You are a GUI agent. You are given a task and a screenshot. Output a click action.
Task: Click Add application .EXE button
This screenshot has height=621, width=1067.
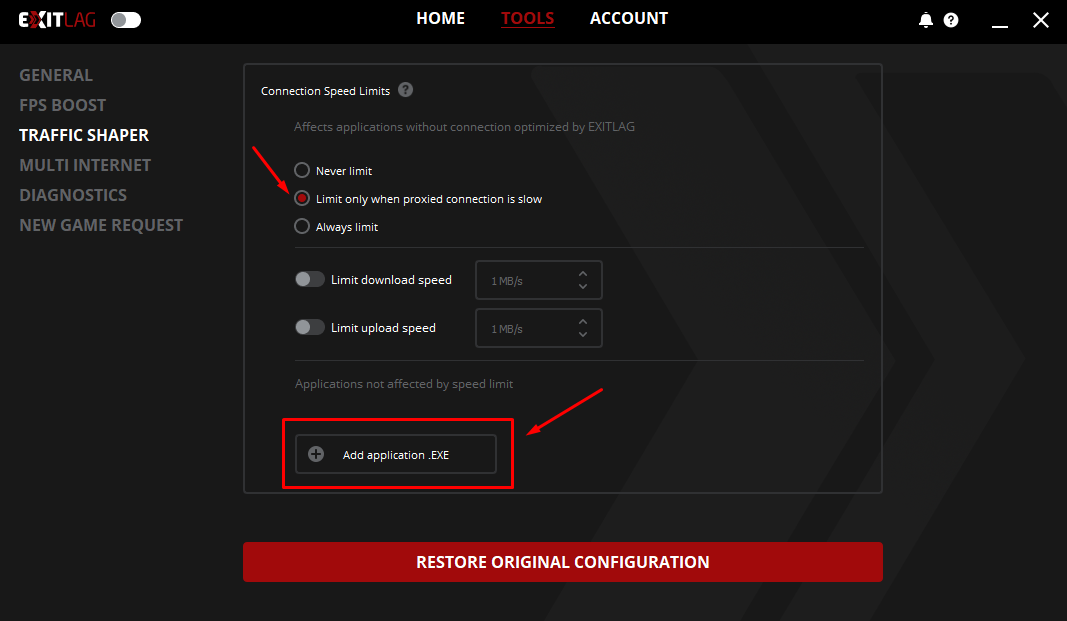pyautogui.click(x=396, y=454)
